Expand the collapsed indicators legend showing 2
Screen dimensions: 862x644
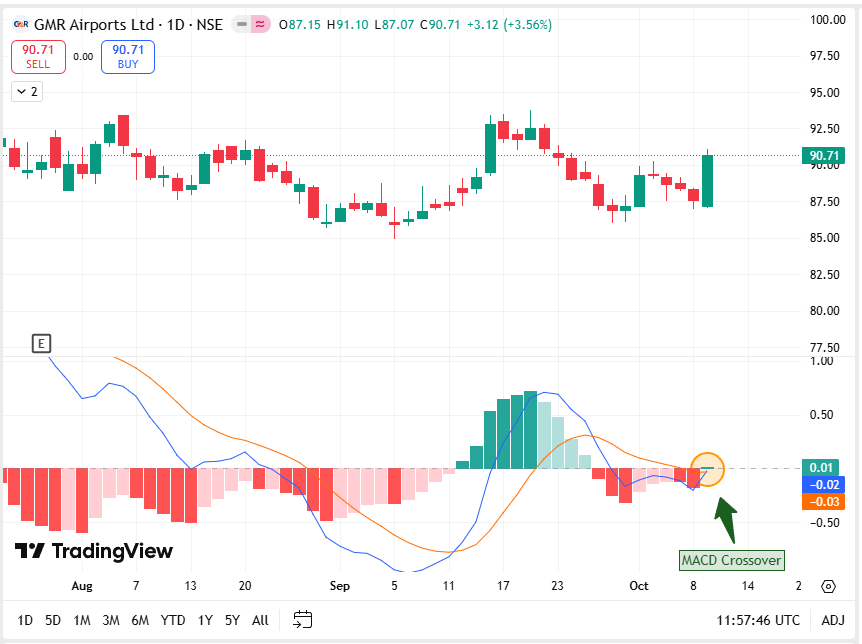click(x=26, y=91)
